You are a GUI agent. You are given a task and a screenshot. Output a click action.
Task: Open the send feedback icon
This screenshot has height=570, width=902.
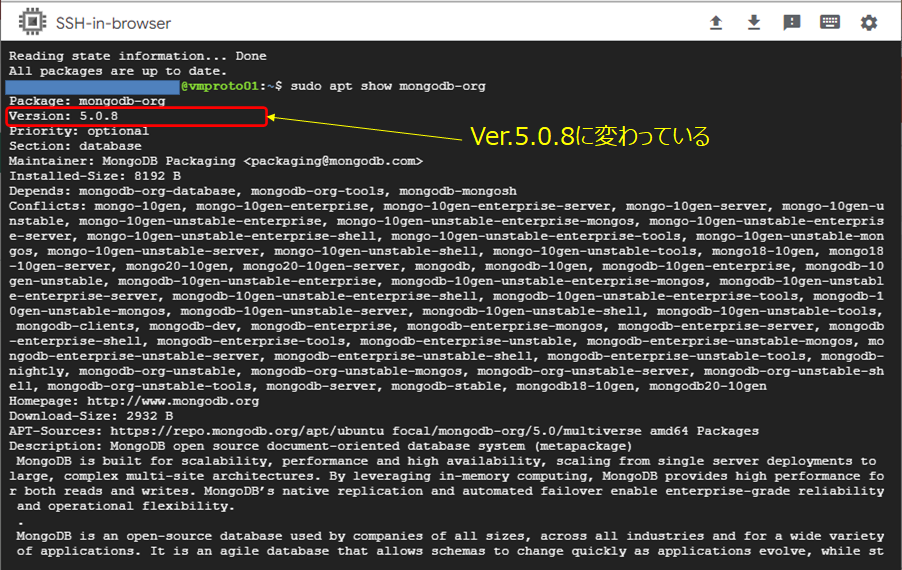pos(792,22)
